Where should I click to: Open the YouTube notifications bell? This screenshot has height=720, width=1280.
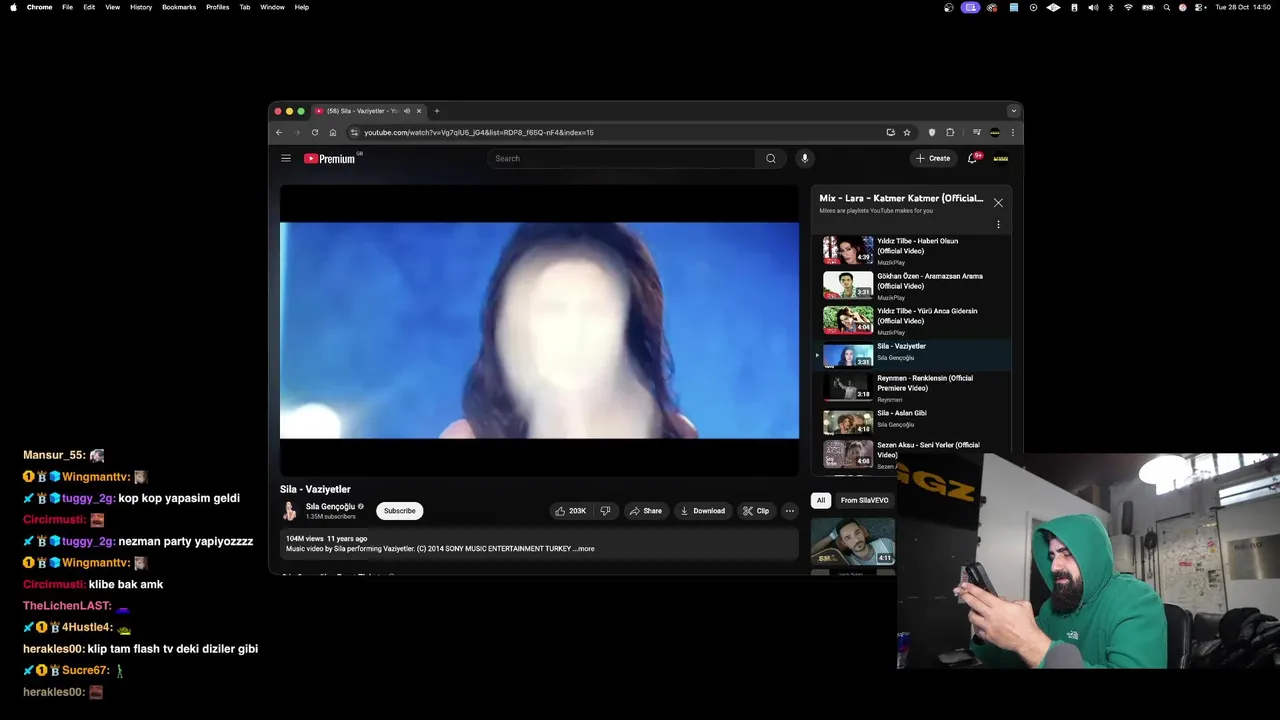tap(972, 158)
